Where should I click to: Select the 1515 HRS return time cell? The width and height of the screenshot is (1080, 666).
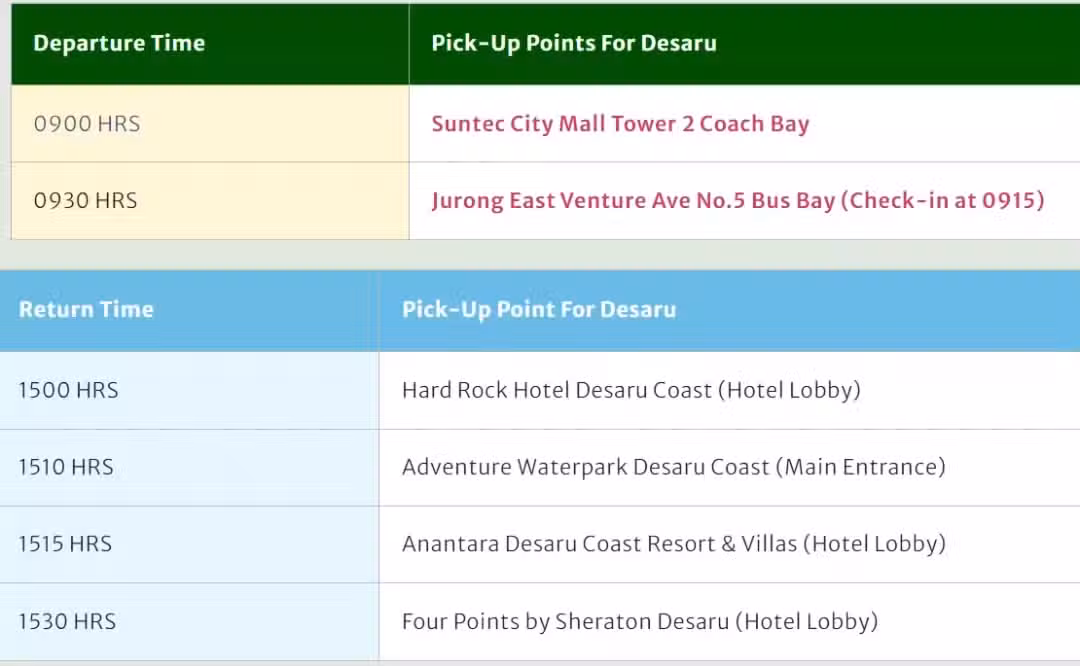[x=189, y=545]
